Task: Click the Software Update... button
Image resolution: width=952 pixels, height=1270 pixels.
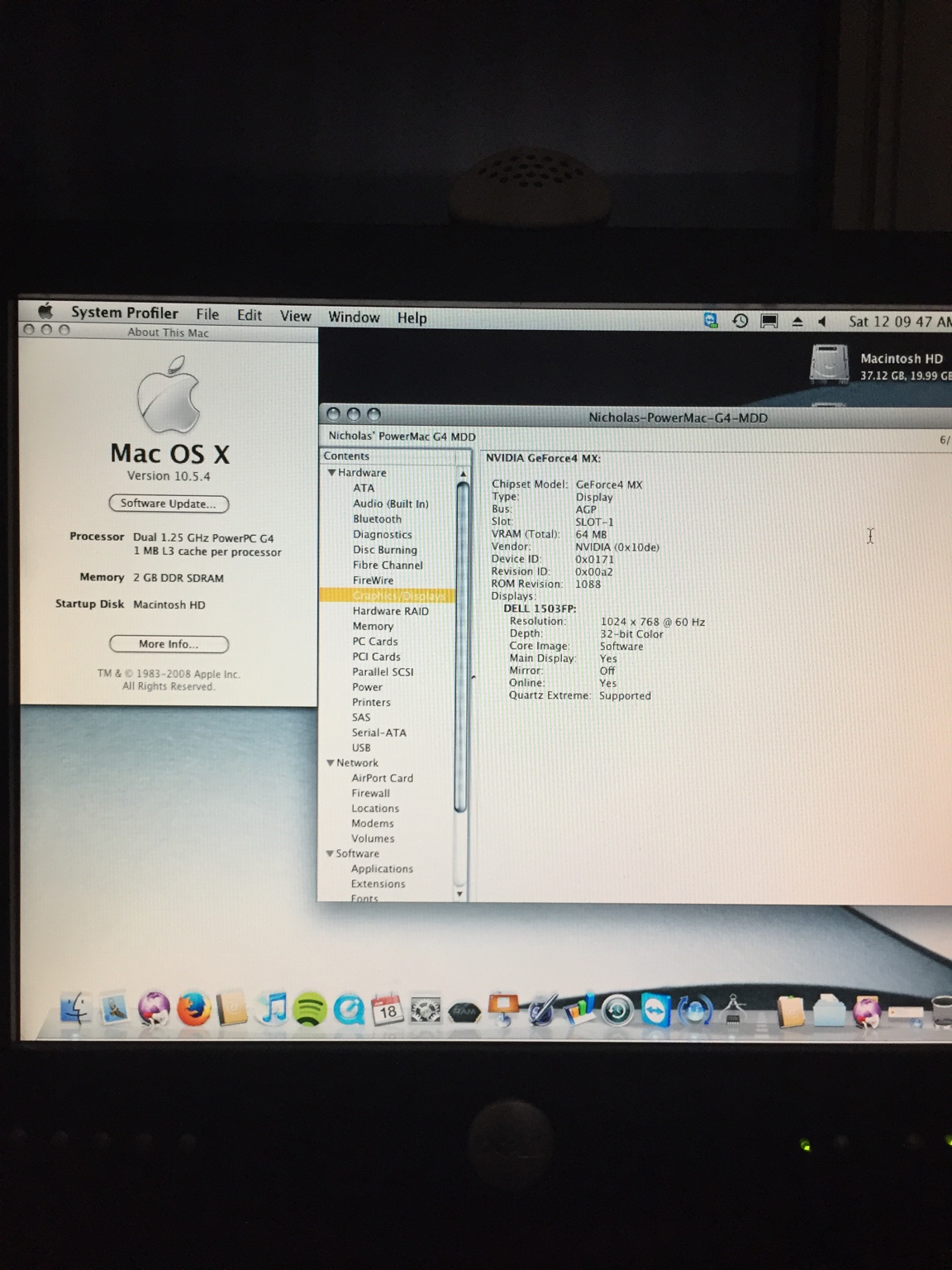Action: [169, 504]
